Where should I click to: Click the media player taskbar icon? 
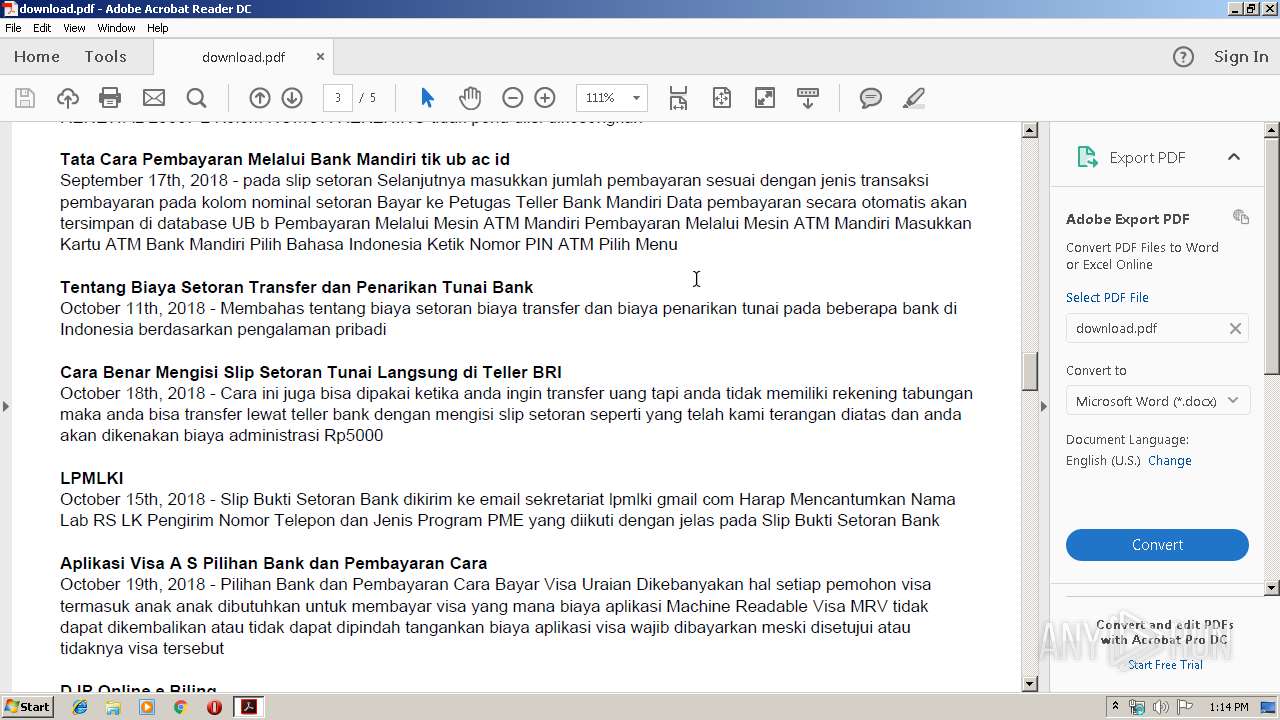(x=147, y=707)
